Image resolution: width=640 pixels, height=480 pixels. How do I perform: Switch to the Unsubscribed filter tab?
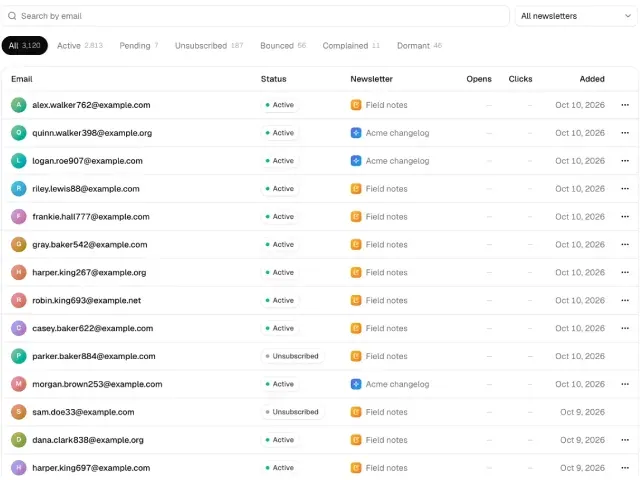point(209,45)
